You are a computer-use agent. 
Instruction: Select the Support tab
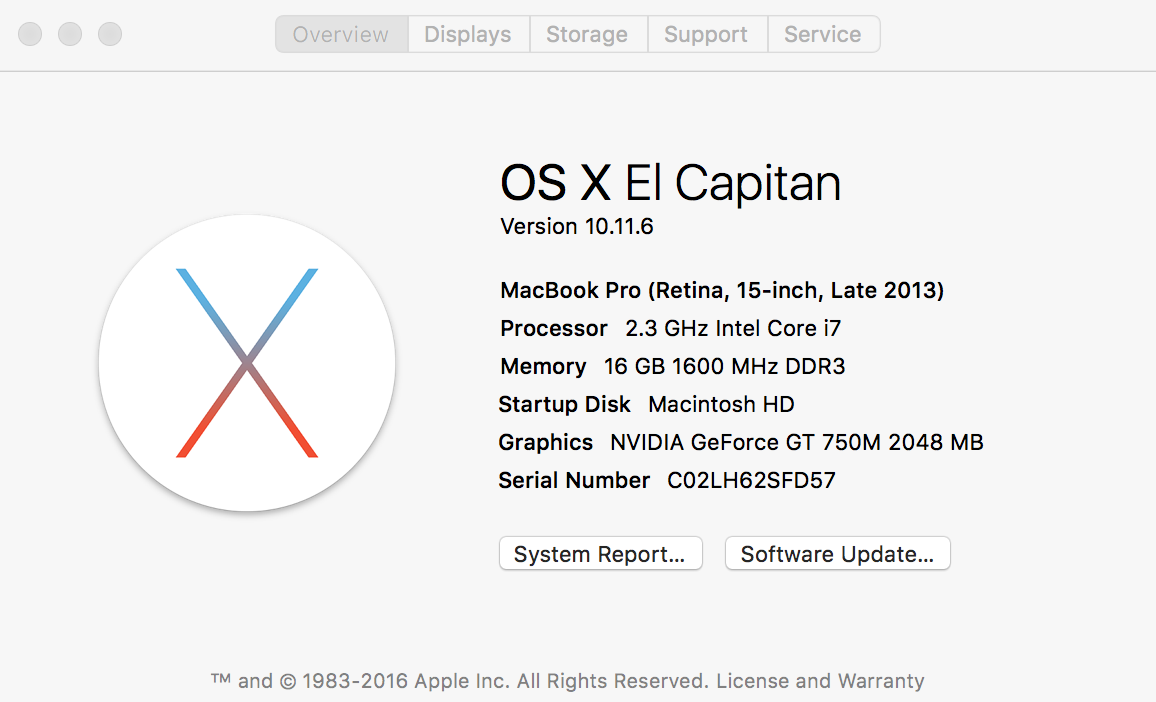tap(706, 34)
